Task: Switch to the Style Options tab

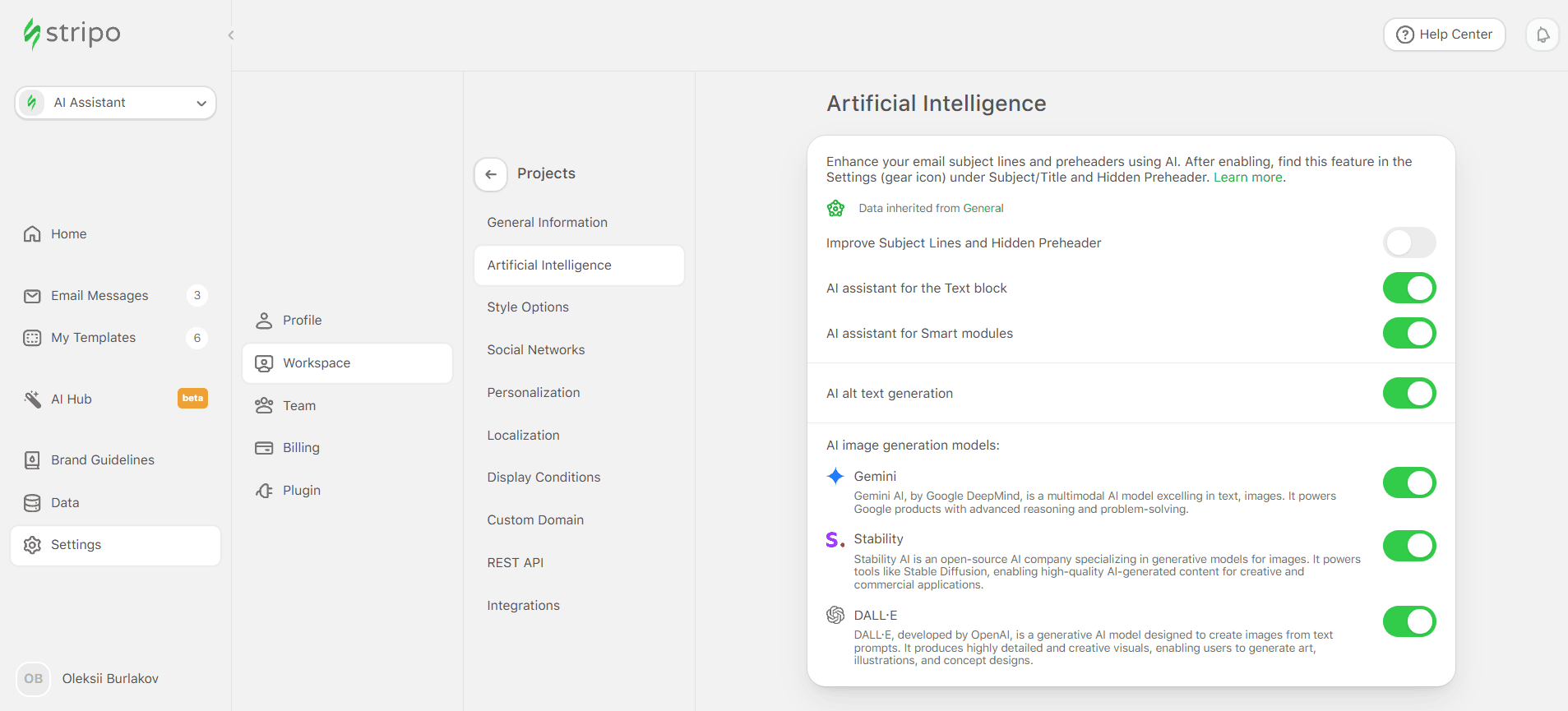Action: (x=527, y=307)
